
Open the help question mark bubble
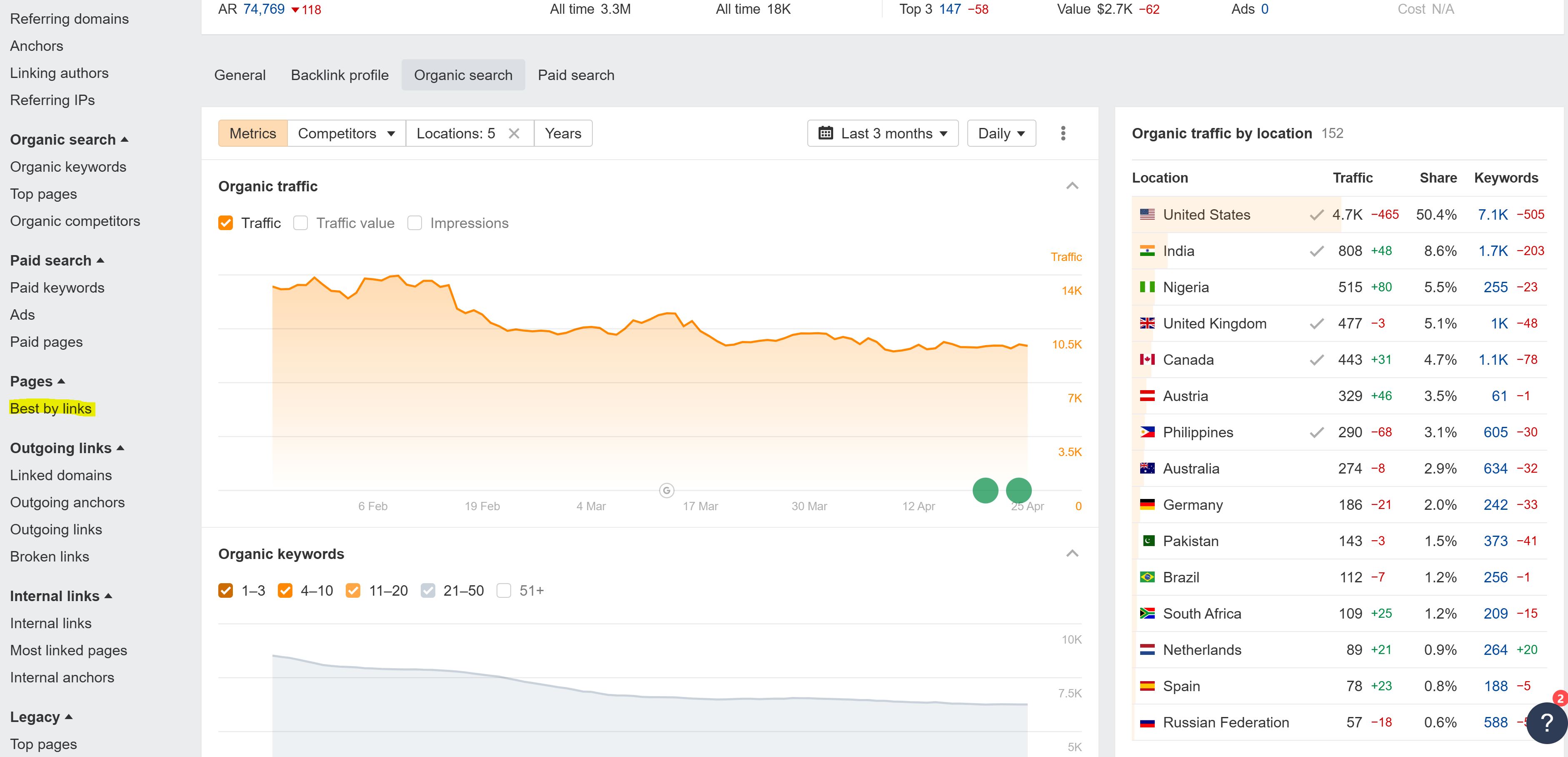click(x=1547, y=722)
